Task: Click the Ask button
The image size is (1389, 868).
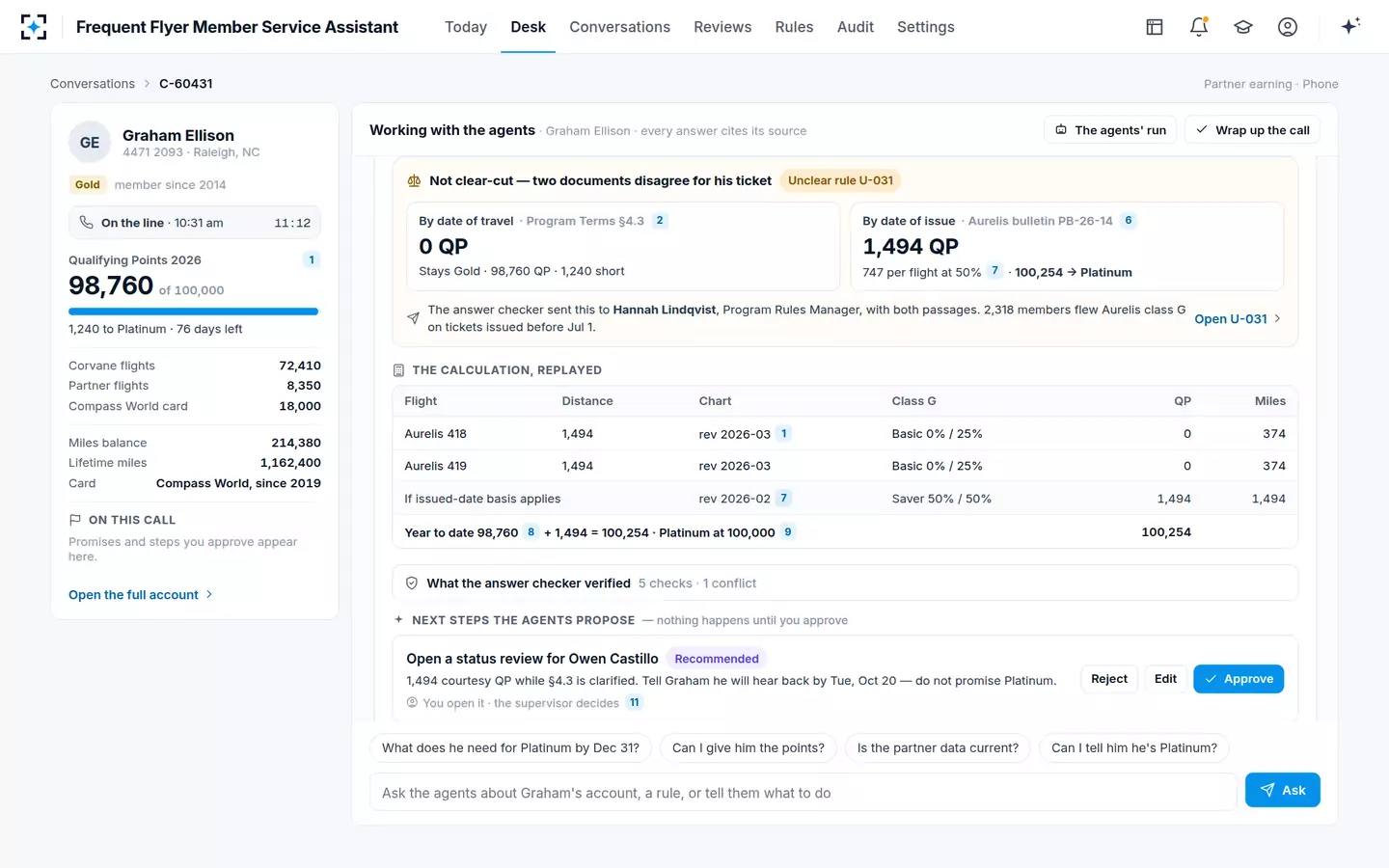Action: [1282, 790]
